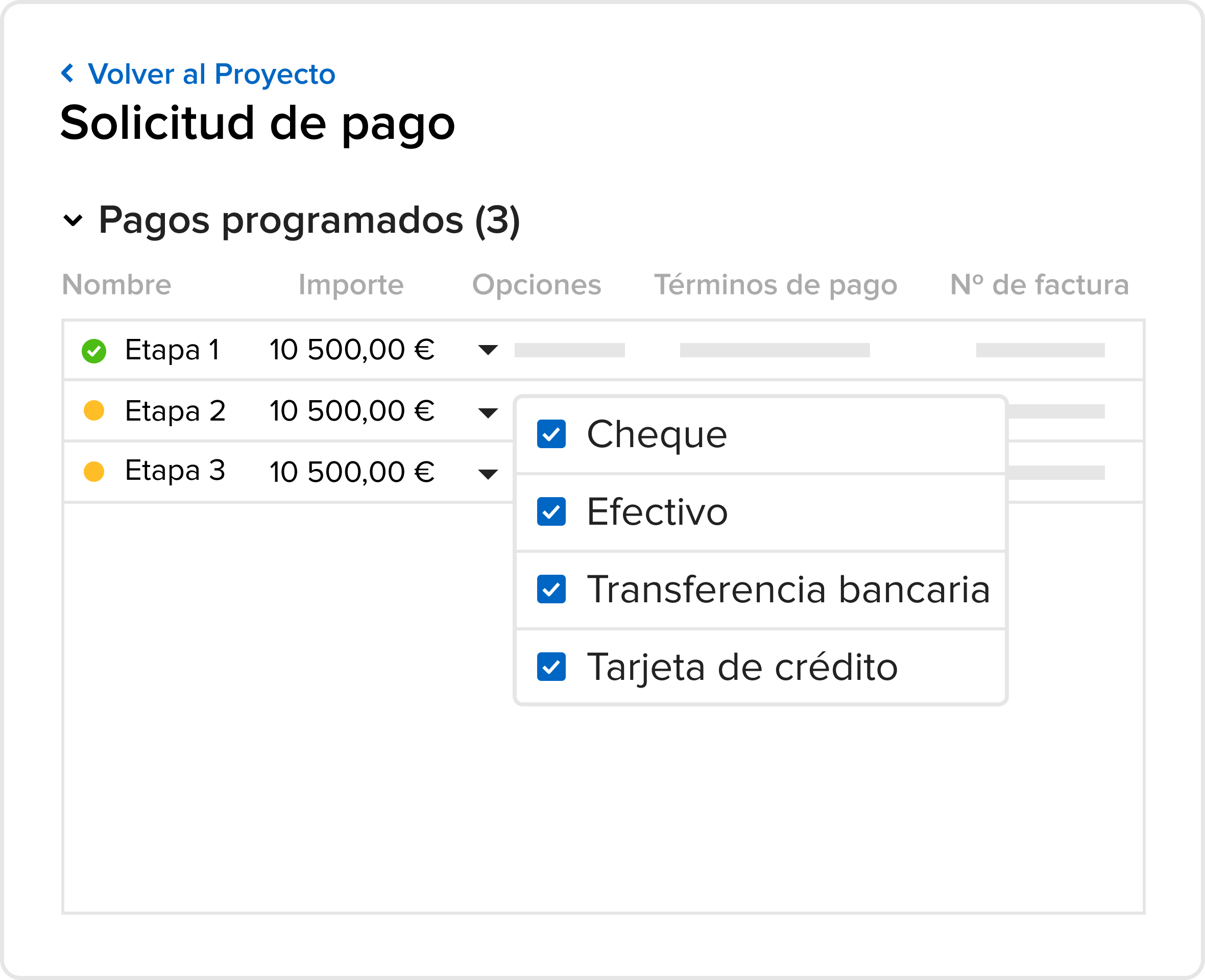Close the options dropdown arrow for Etapa 2
Viewport: 1205px width, 980px height.
pyautogui.click(x=488, y=412)
